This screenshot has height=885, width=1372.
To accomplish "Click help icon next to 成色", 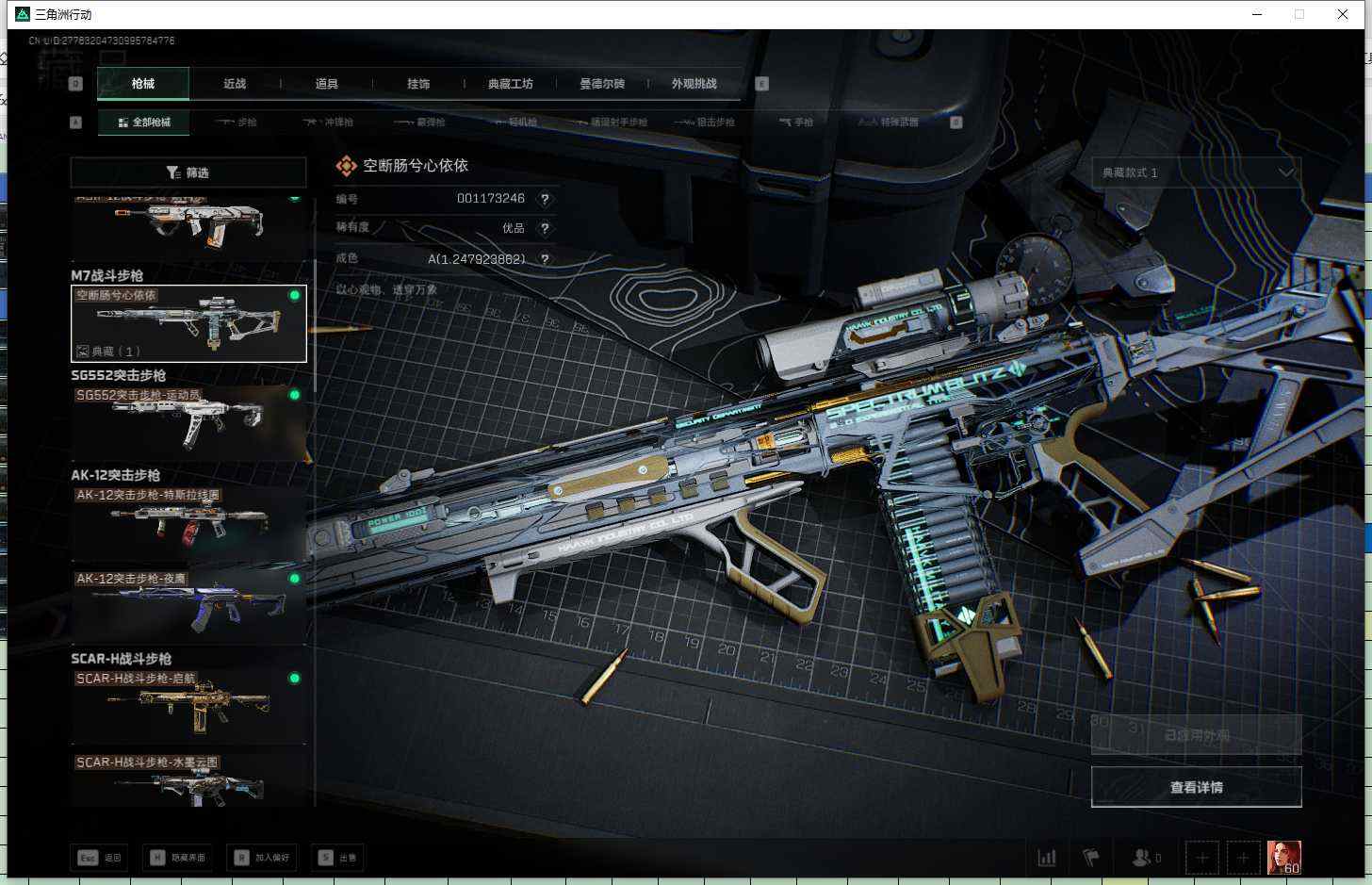I will tap(545, 259).
